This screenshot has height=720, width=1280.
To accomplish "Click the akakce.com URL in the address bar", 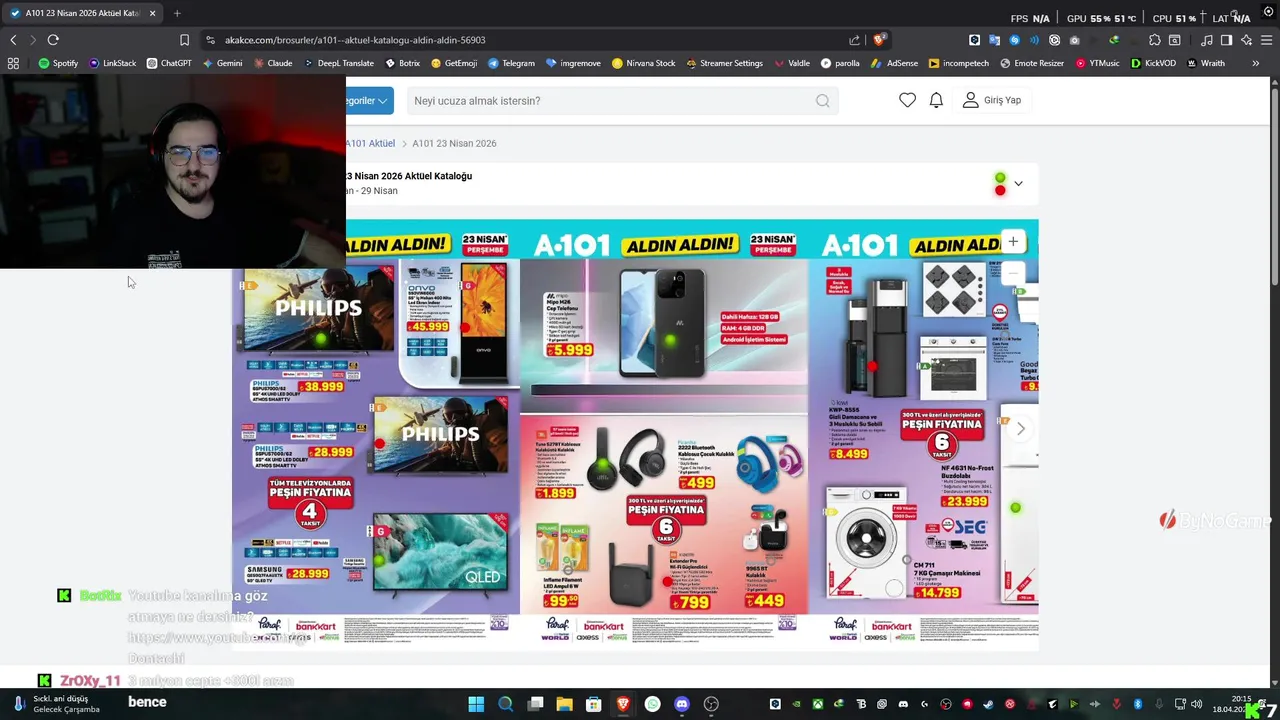I will click(x=355, y=40).
